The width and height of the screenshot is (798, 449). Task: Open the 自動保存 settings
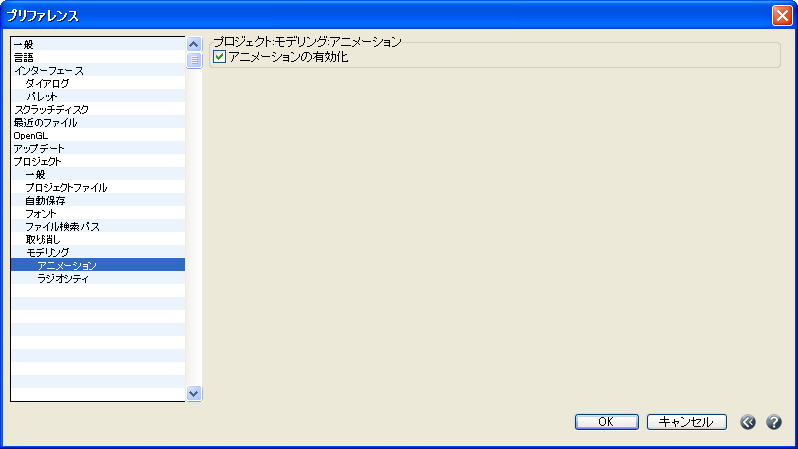coord(98,200)
